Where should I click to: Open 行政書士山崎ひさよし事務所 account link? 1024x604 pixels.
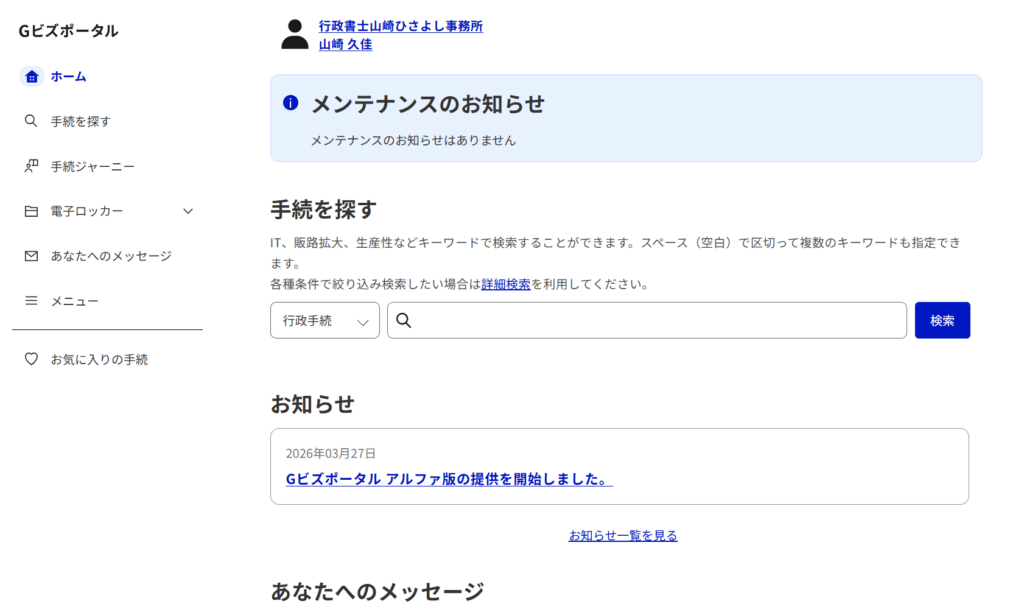(x=400, y=27)
